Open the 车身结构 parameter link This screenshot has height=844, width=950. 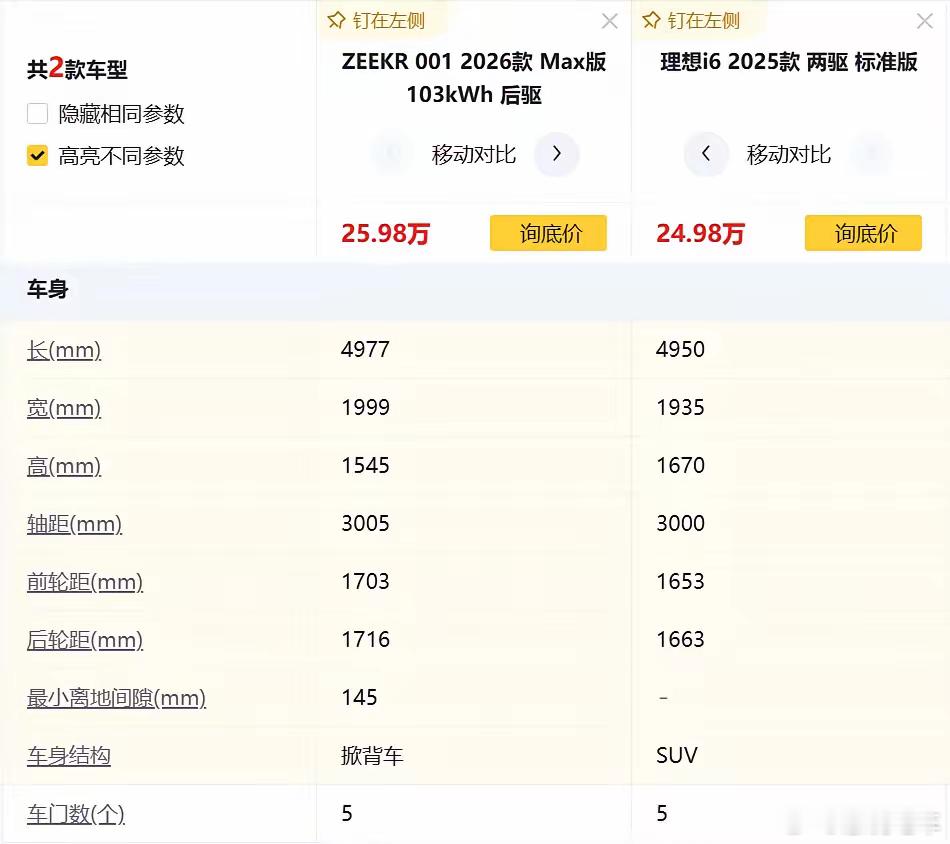click(x=68, y=756)
